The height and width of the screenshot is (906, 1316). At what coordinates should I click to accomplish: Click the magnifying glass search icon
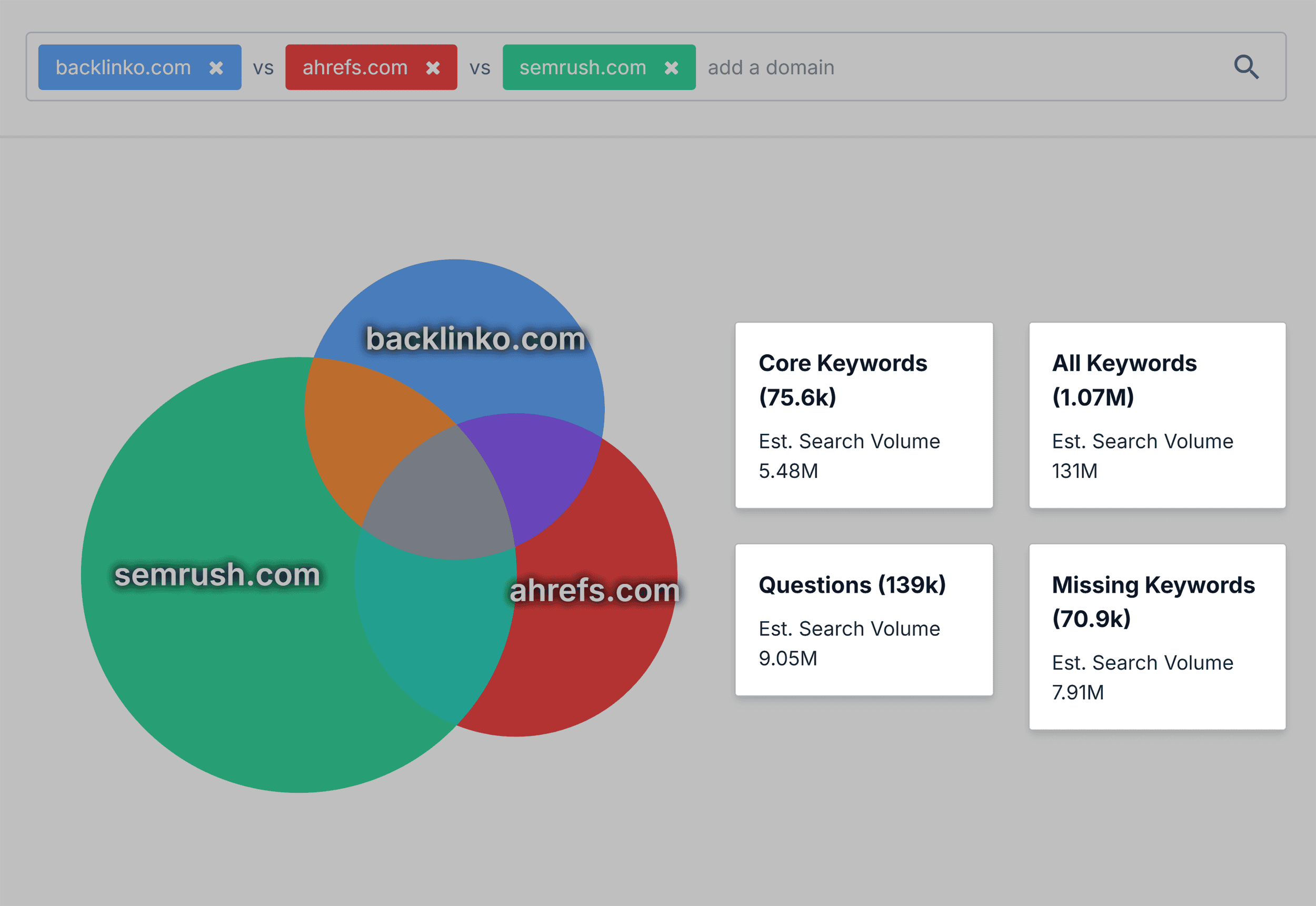tap(1246, 67)
